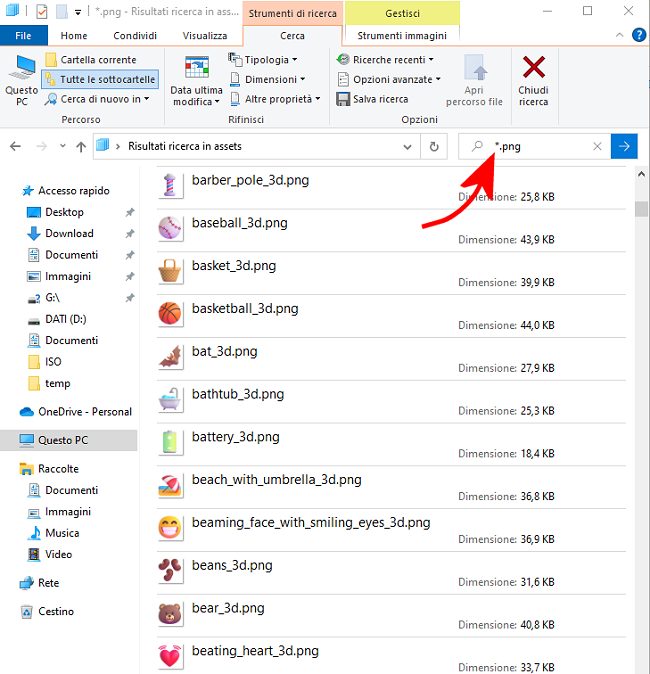The height and width of the screenshot is (674, 650).
Task: Select beating_heart_3d.png thumbnail icon
Action: [x=170, y=656]
